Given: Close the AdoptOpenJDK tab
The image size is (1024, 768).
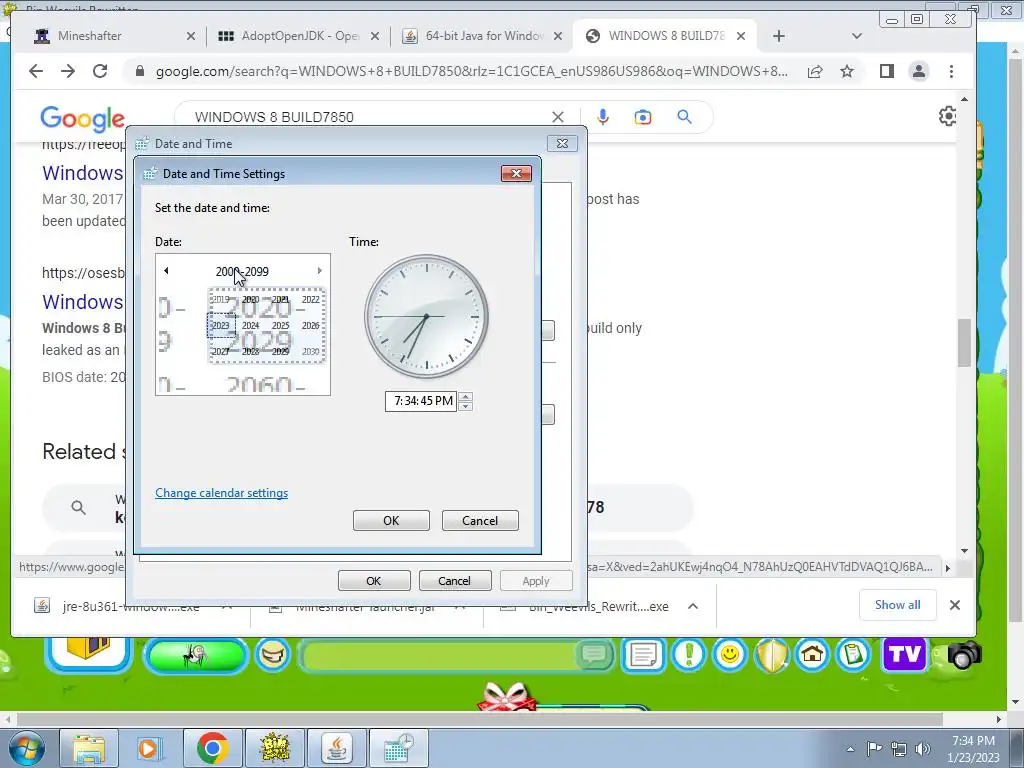Looking at the screenshot, I should (375, 37).
